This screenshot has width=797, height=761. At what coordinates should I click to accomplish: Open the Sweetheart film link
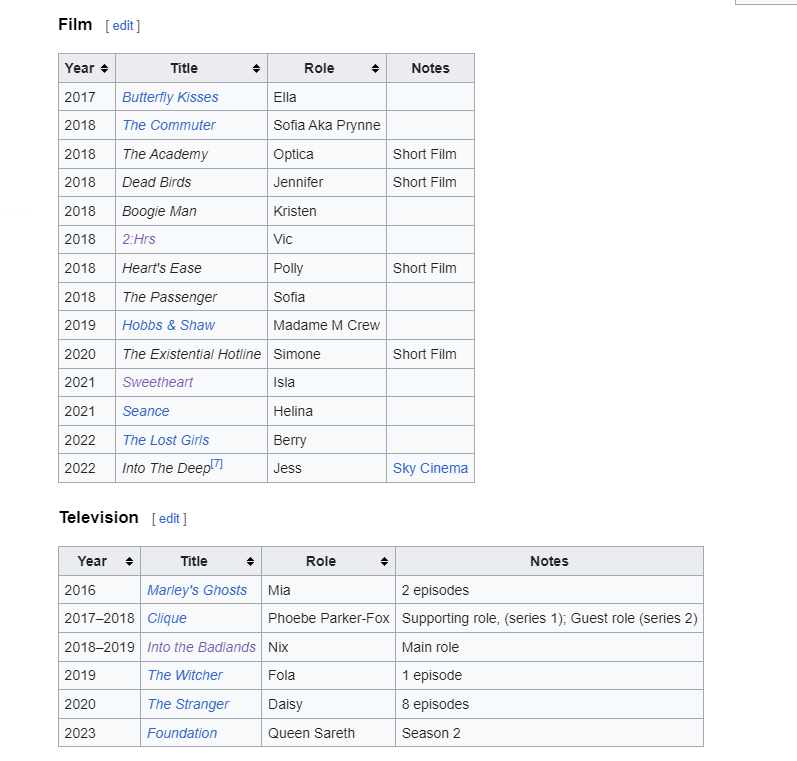tap(158, 382)
